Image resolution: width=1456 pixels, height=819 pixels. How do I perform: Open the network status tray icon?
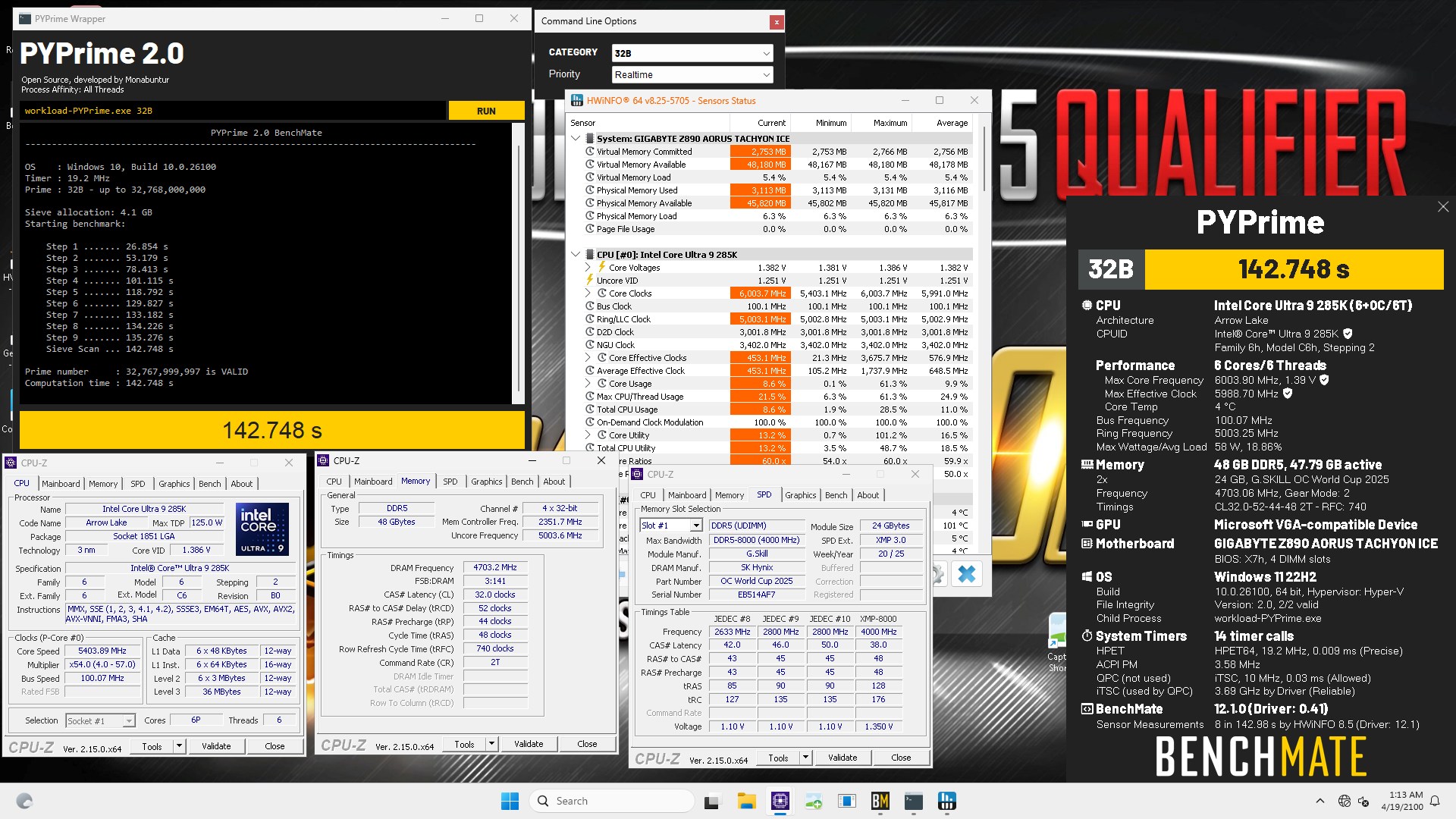point(1344,801)
